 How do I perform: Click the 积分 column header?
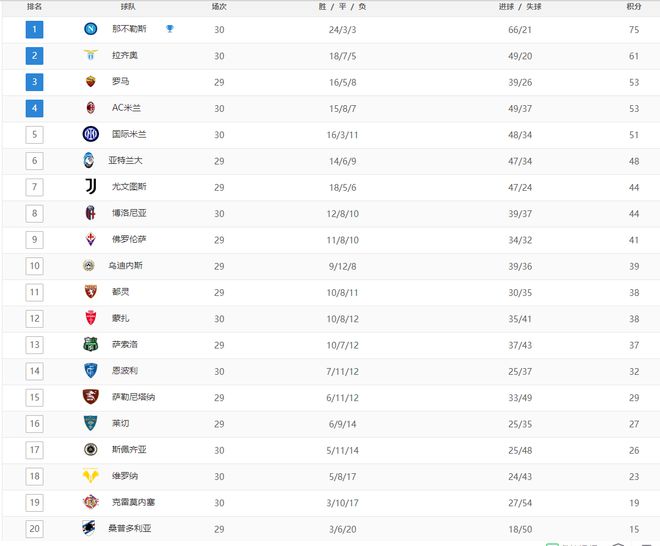pyautogui.click(x=634, y=7)
